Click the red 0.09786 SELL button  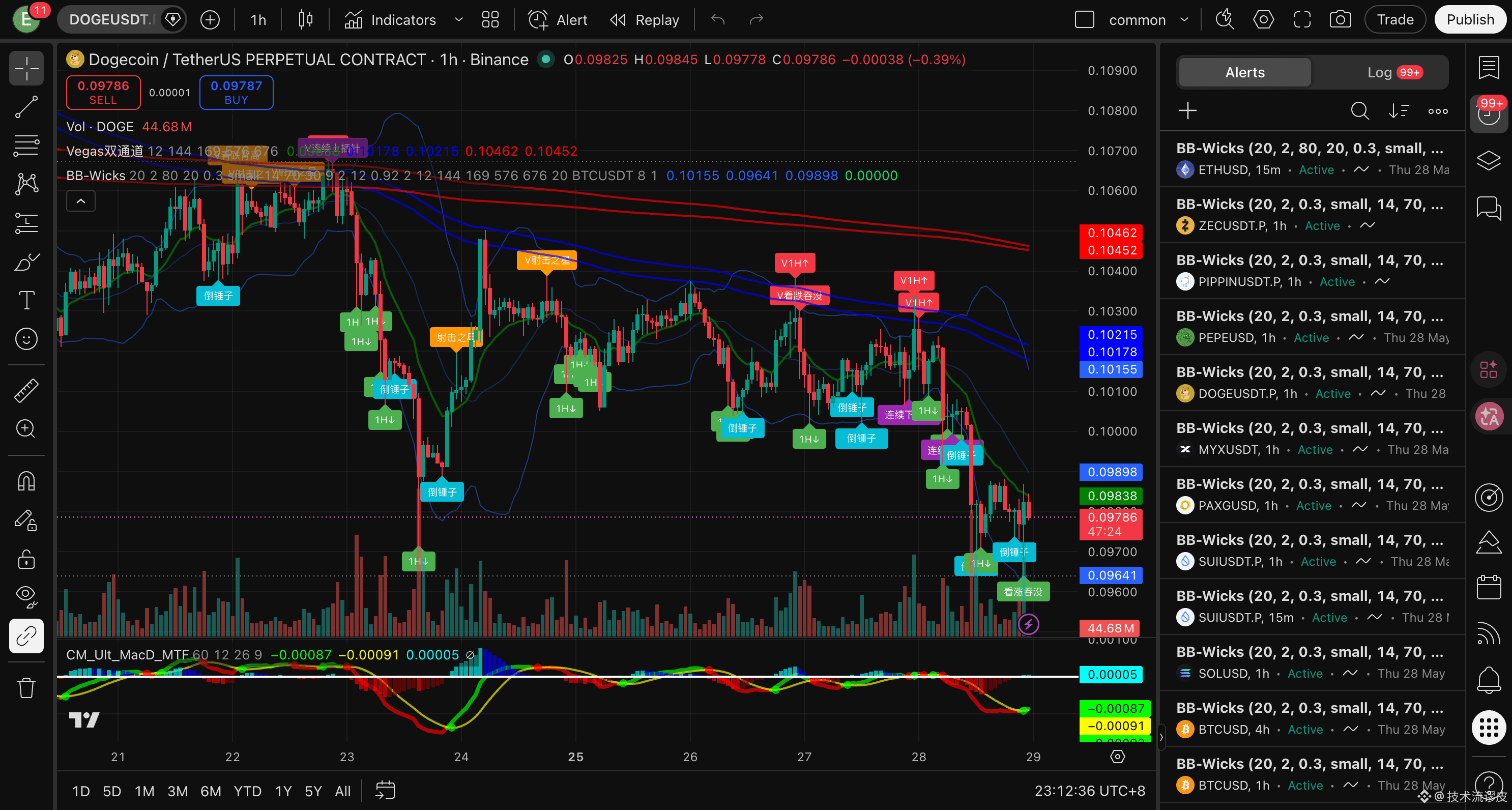[x=103, y=93]
